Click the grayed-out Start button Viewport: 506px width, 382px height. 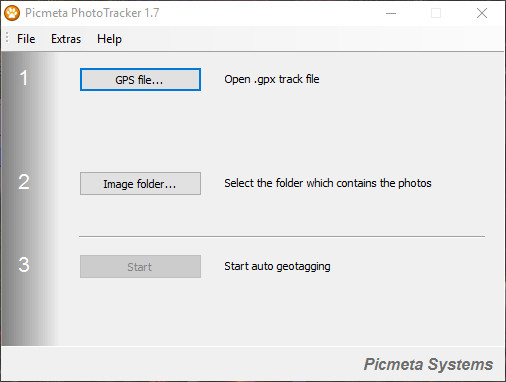coord(140,267)
